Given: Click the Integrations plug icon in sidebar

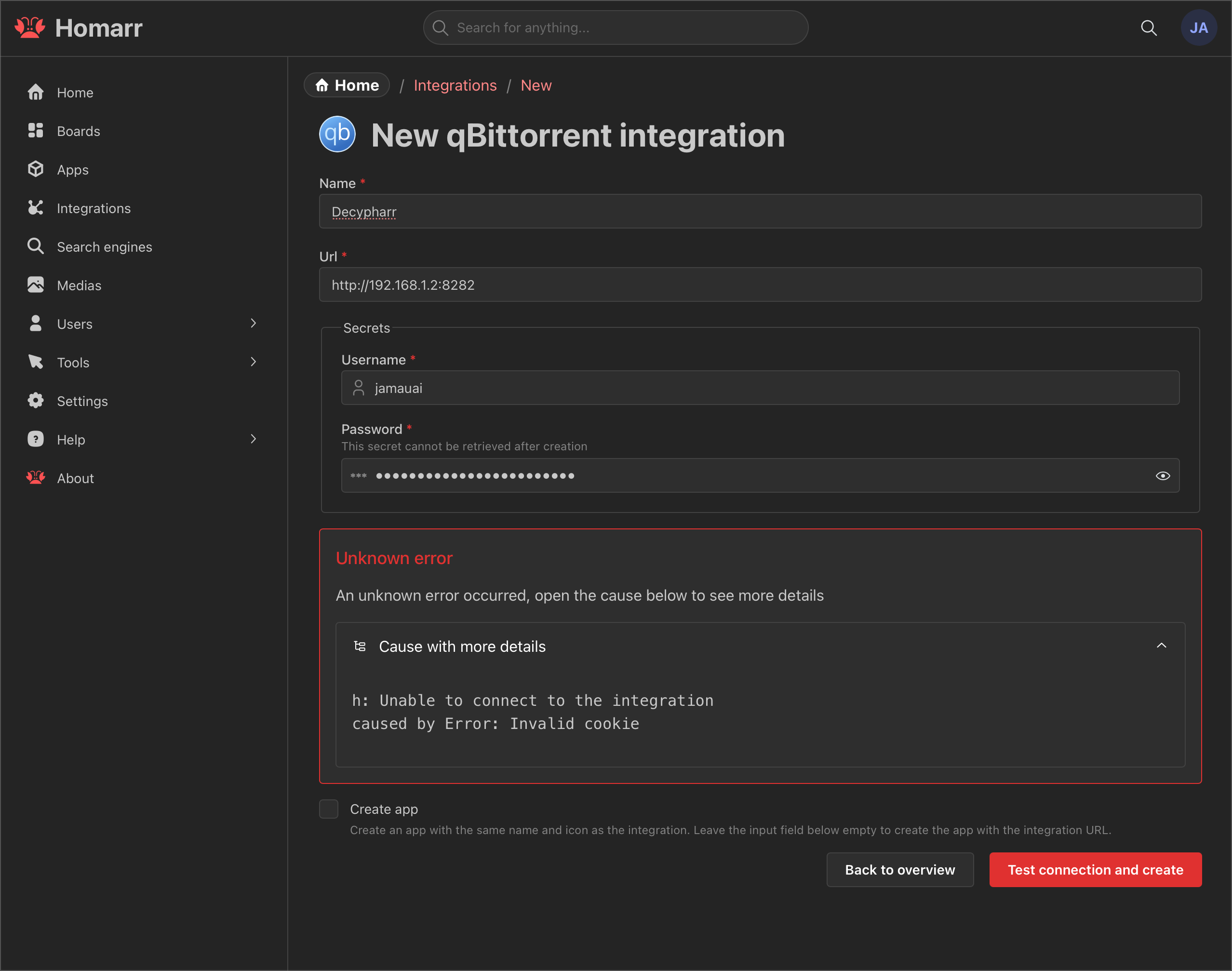Looking at the screenshot, I should click(36, 208).
